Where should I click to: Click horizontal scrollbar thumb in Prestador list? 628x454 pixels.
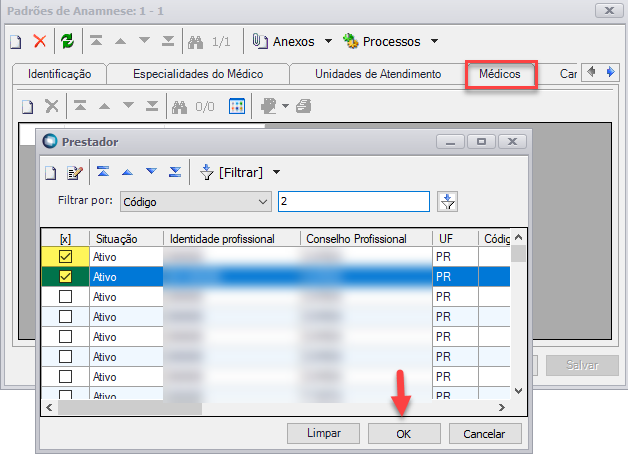[130, 408]
